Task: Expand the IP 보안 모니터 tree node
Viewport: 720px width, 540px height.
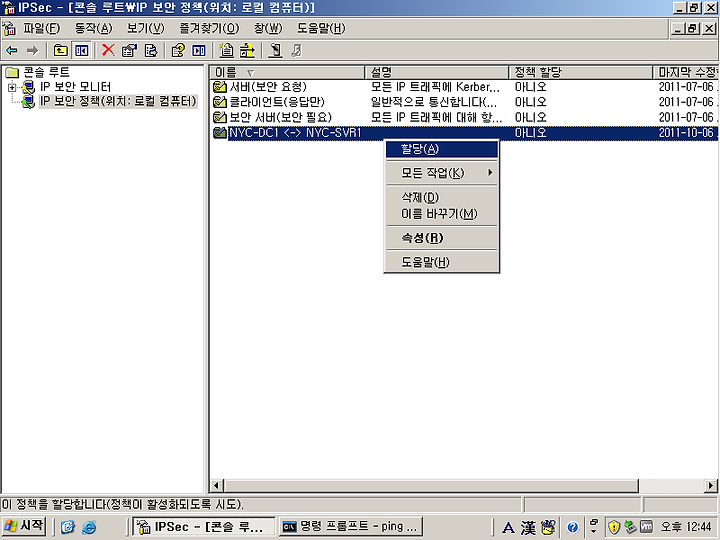Action: (12, 87)
